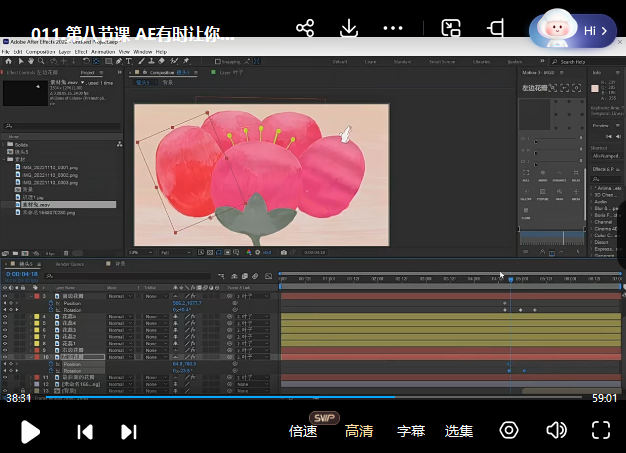
Task: Change video quality via 高清
Action: [359, 431]
